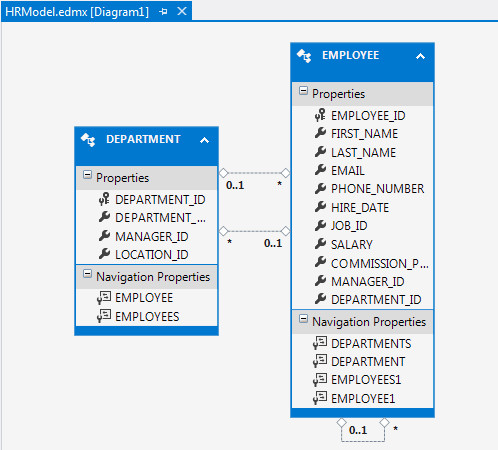Screen dimensions: 498x450
Task: Collapse the EMPLOYEE entity with chevron
Action: pyautogui.click(x=420, y=56)
